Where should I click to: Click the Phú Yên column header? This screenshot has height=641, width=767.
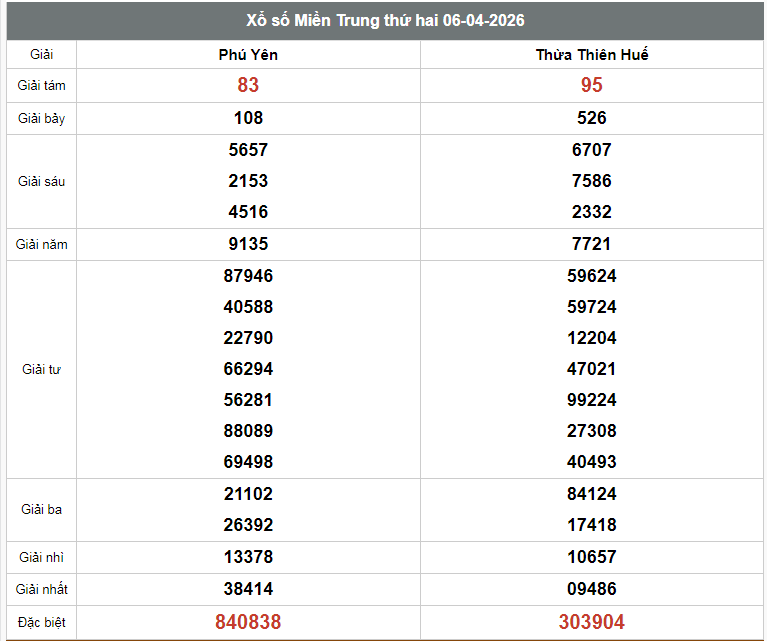[248, 54]
